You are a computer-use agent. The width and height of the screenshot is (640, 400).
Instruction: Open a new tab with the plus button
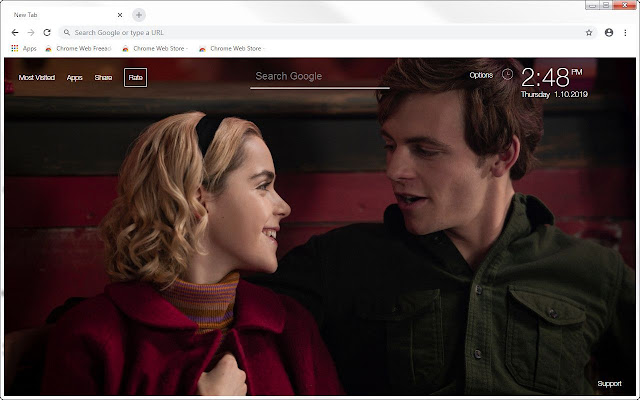(139, 15)
